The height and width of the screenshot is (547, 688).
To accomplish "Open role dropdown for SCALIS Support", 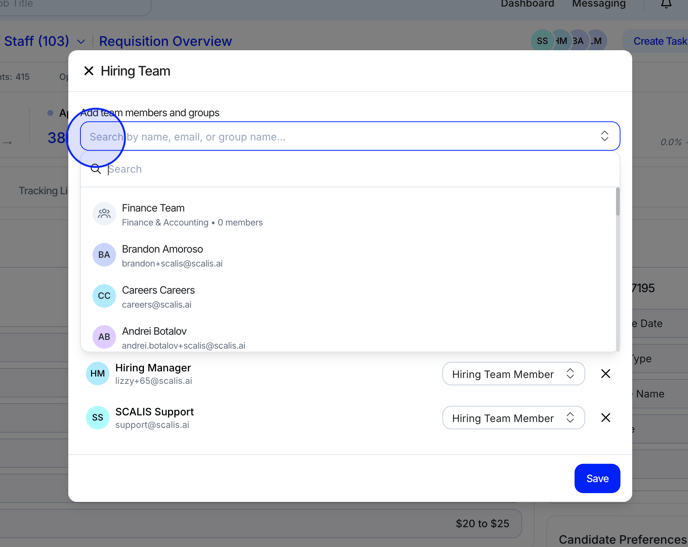I will (513, 418).
